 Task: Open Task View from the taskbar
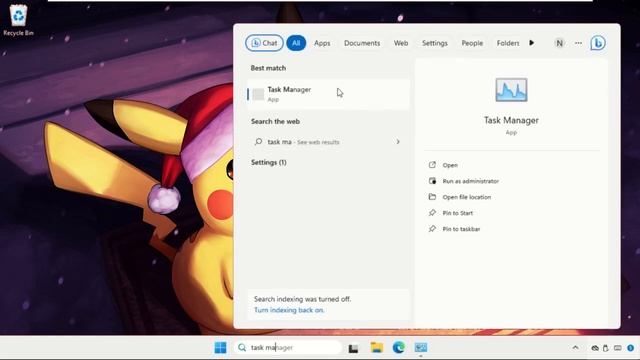point(353,348)
